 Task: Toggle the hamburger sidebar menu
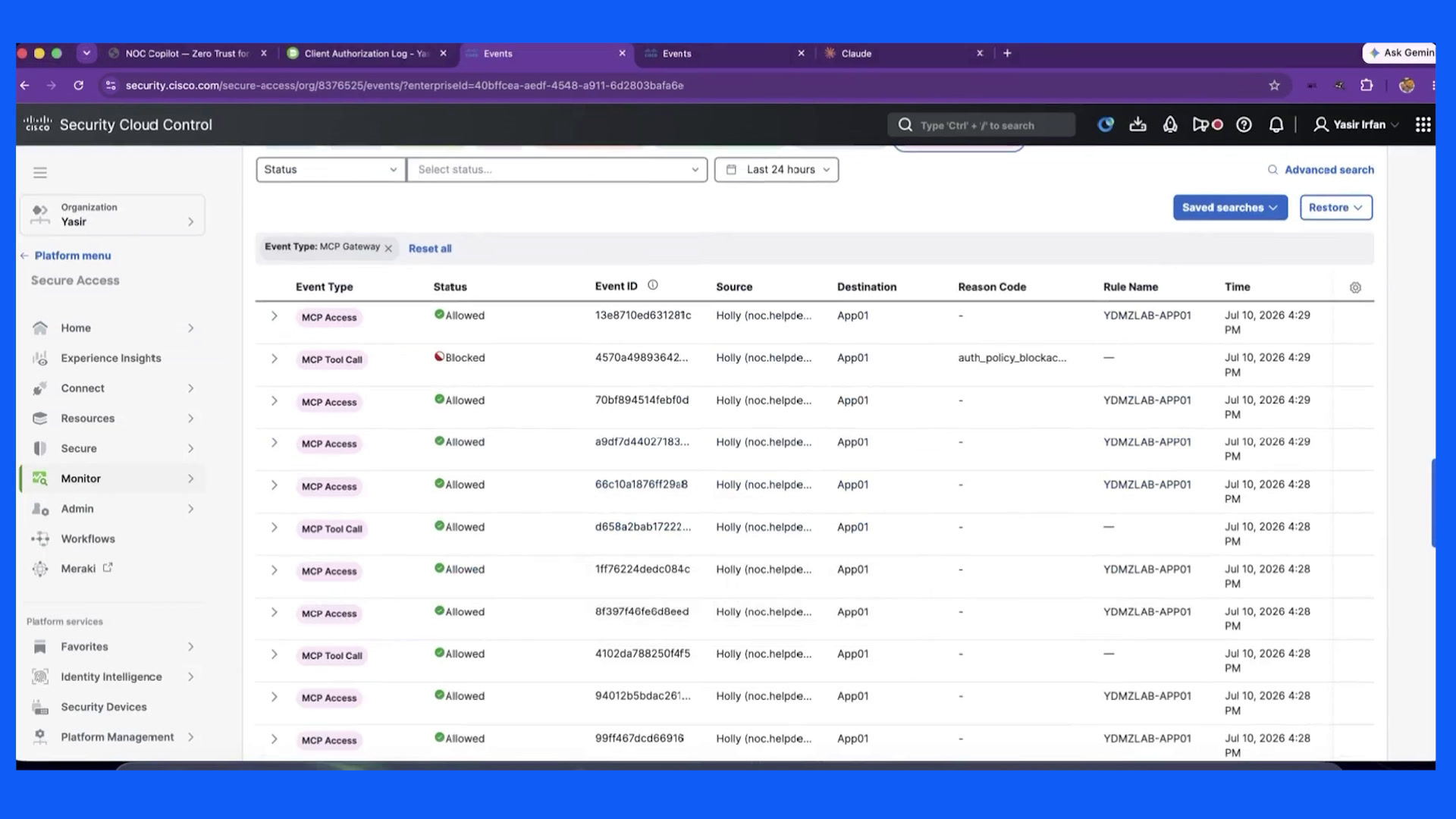click(40, 173)
